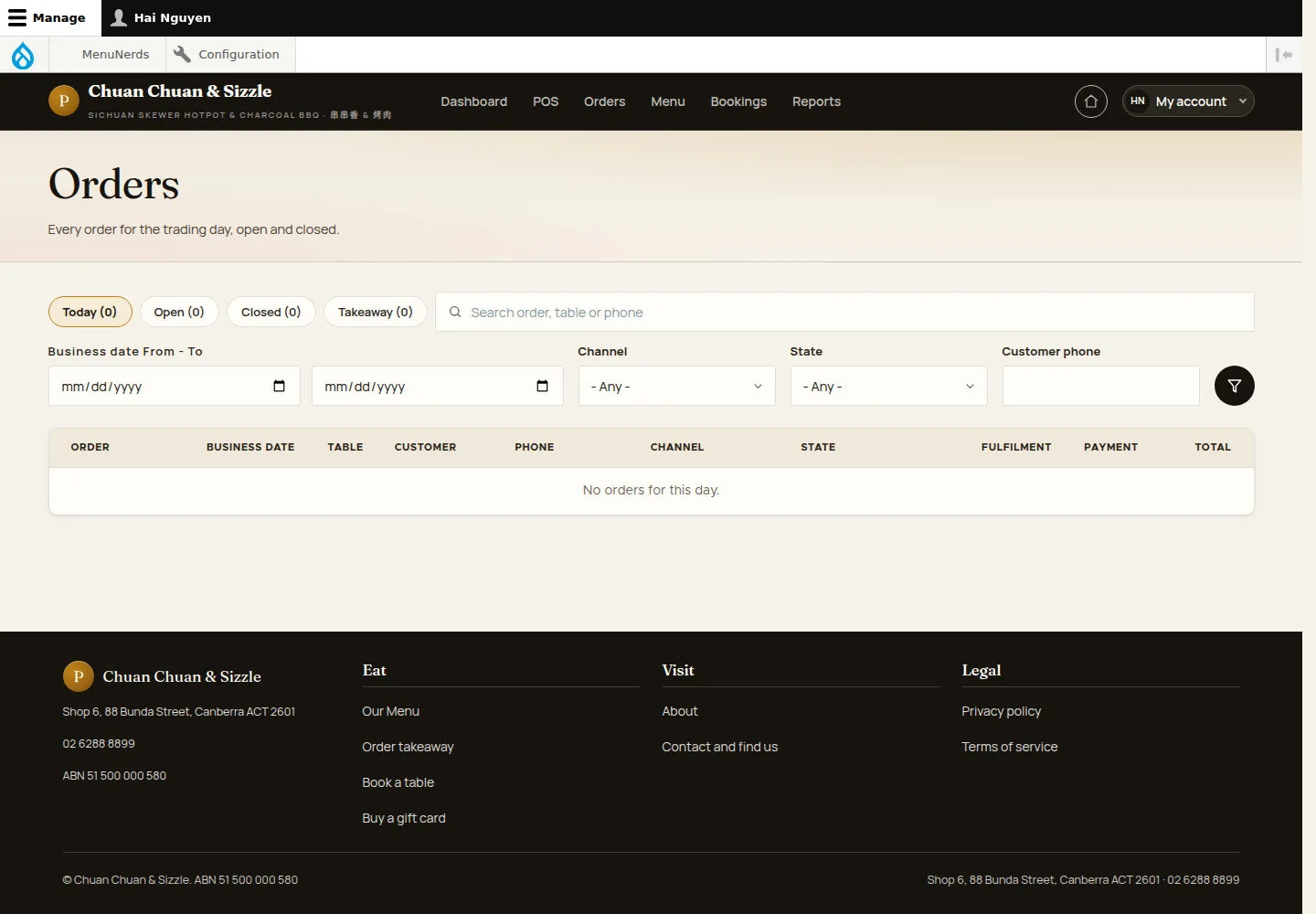Expand the My account dropdown
The height and width of the screenshot is (914, 1316).
click(1188, 101)
